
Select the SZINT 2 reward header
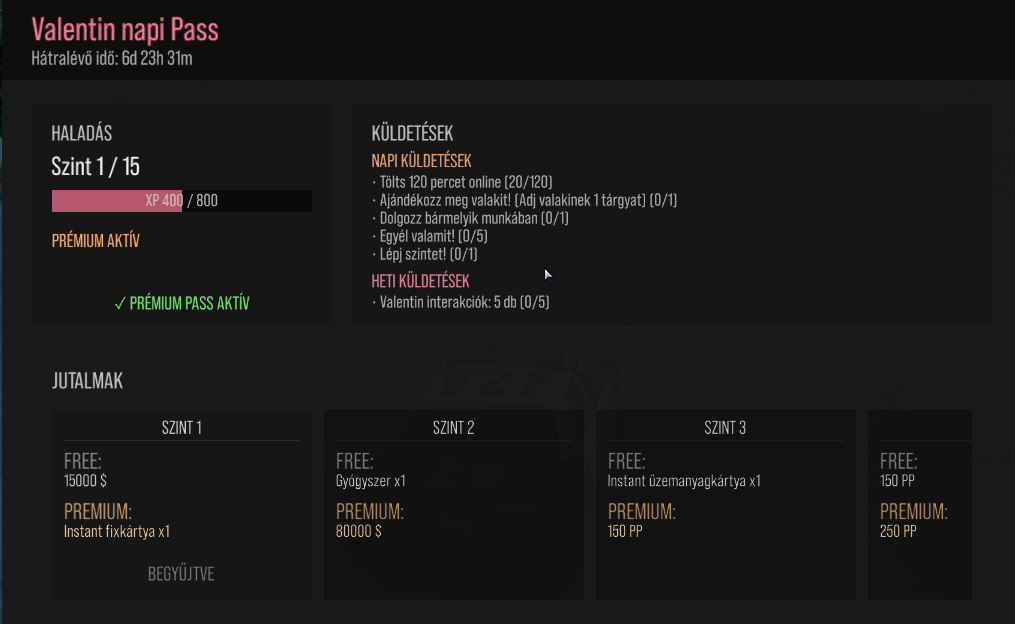(x=454, y=428)
